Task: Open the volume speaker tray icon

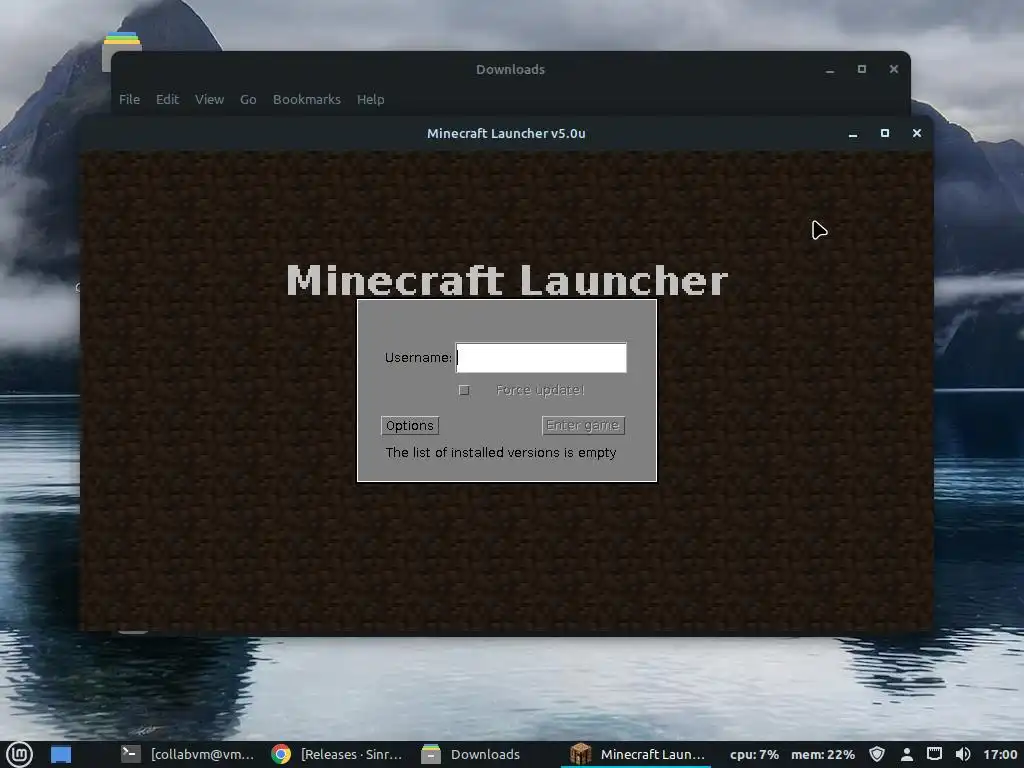Action: pos(963,754)
